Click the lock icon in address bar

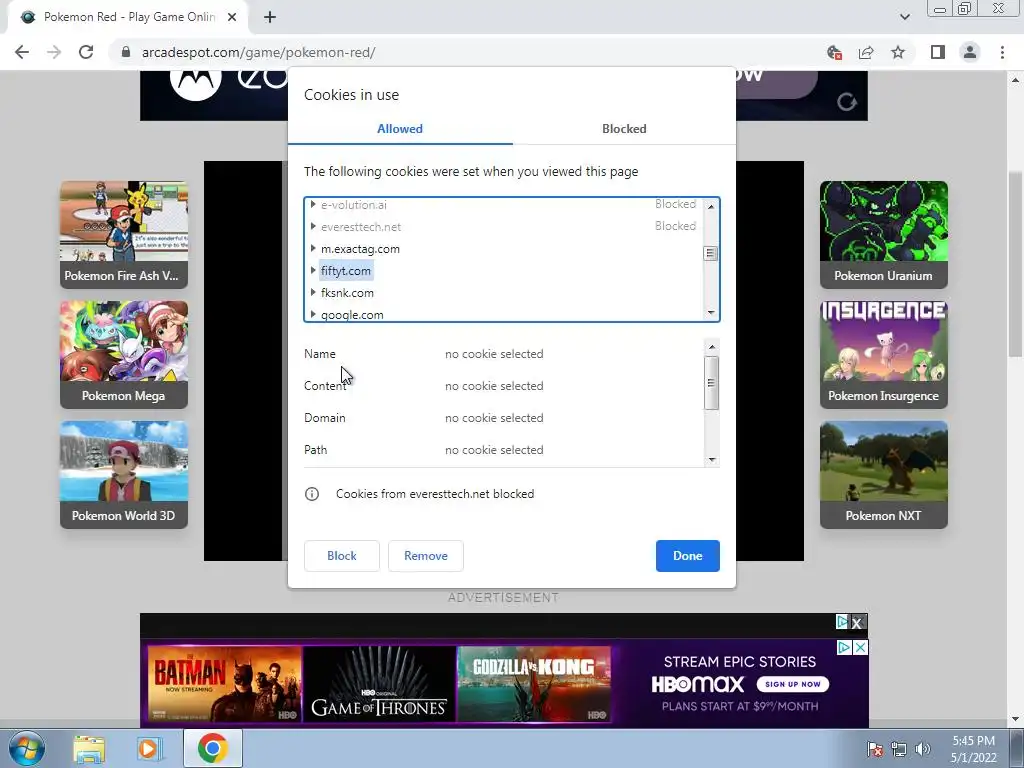pos(126,52)
